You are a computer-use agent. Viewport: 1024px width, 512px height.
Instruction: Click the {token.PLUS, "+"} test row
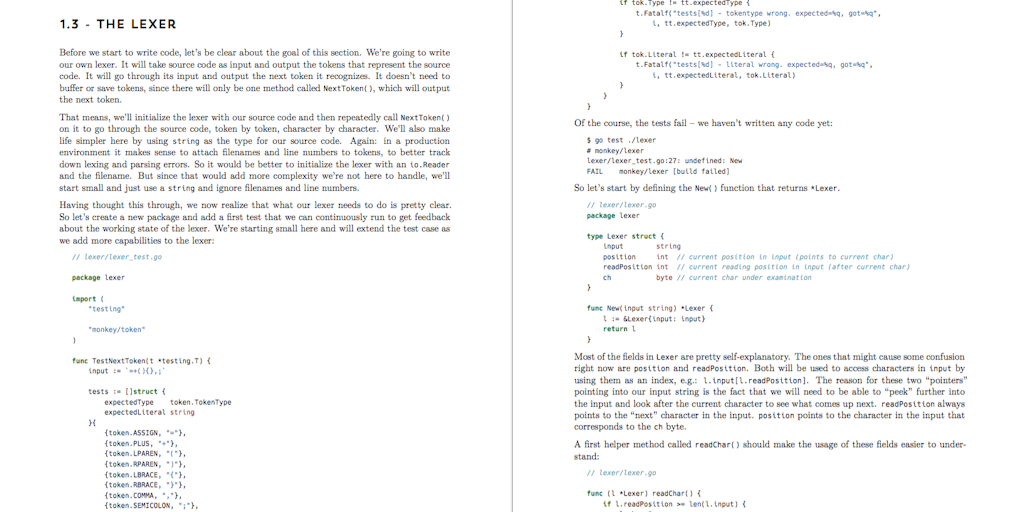point(142,443)
